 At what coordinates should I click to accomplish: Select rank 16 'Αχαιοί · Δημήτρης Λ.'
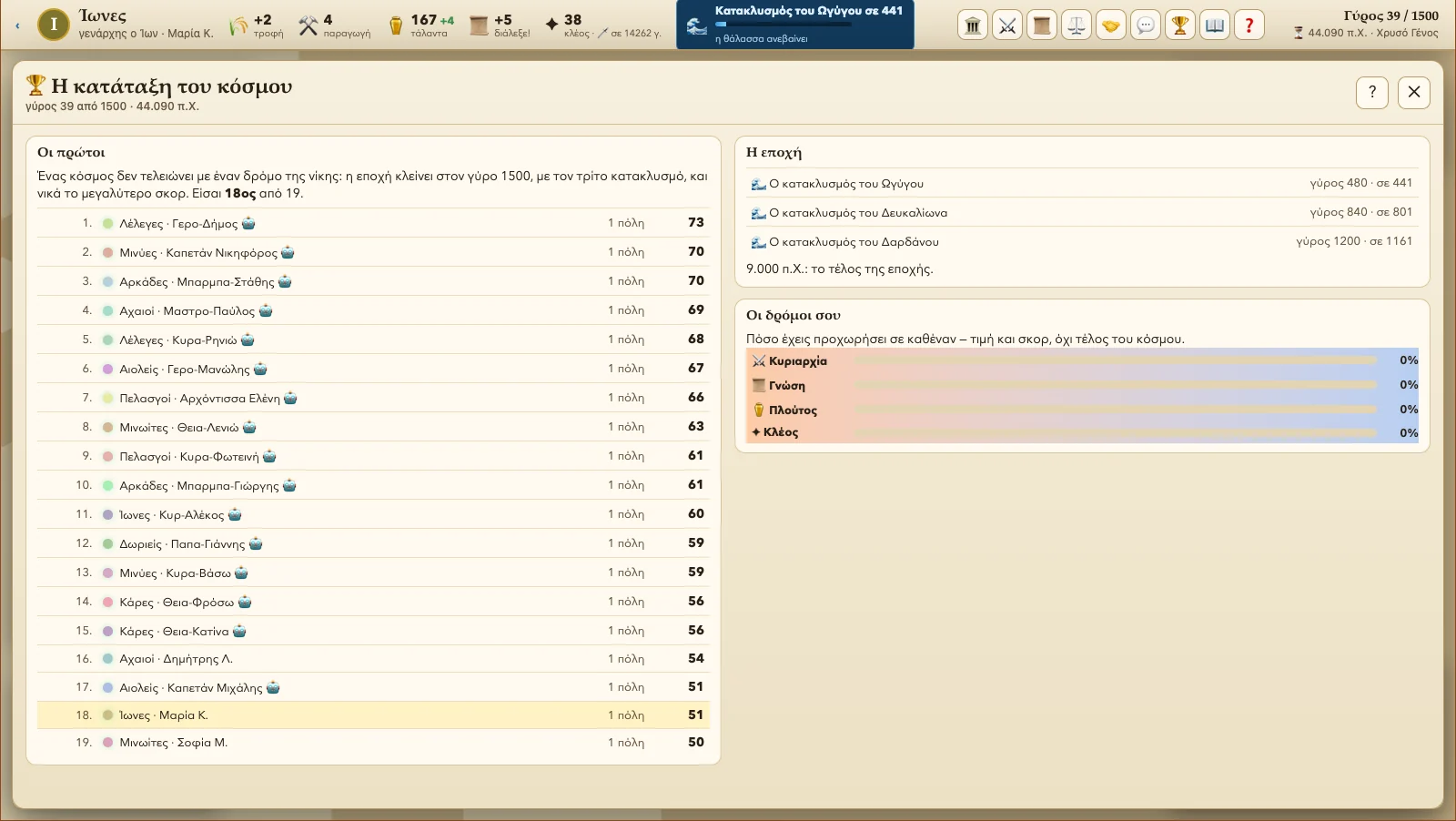pyautogui.click(x=373, y=659)
